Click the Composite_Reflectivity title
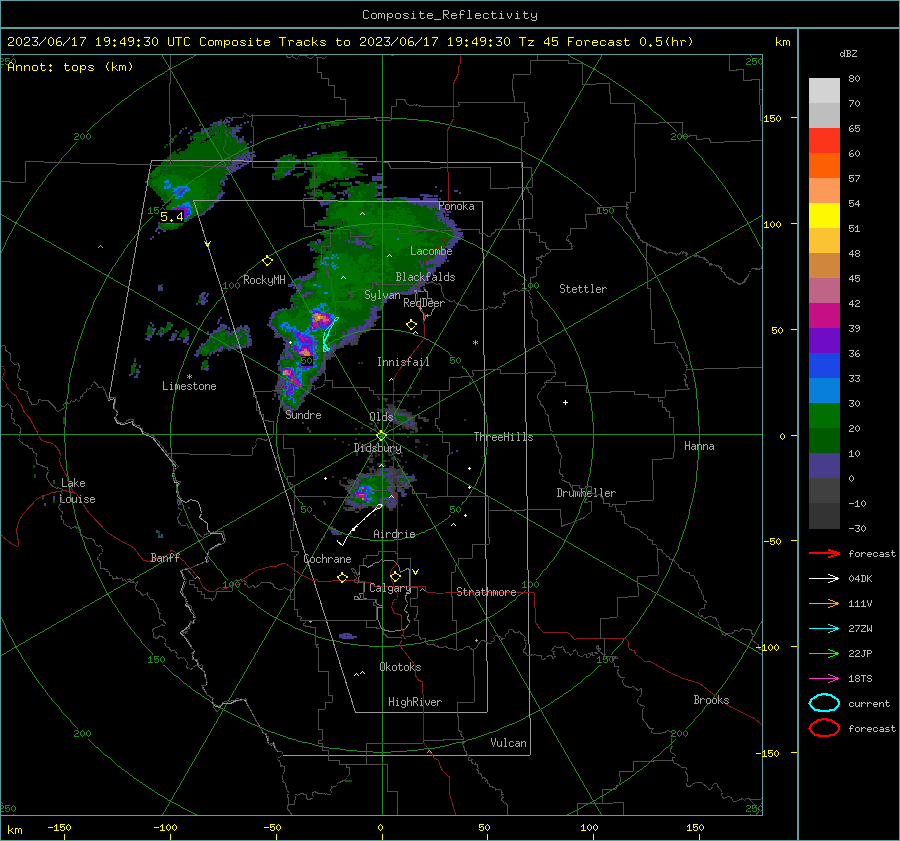900x841 pixels. coord(450,15)
